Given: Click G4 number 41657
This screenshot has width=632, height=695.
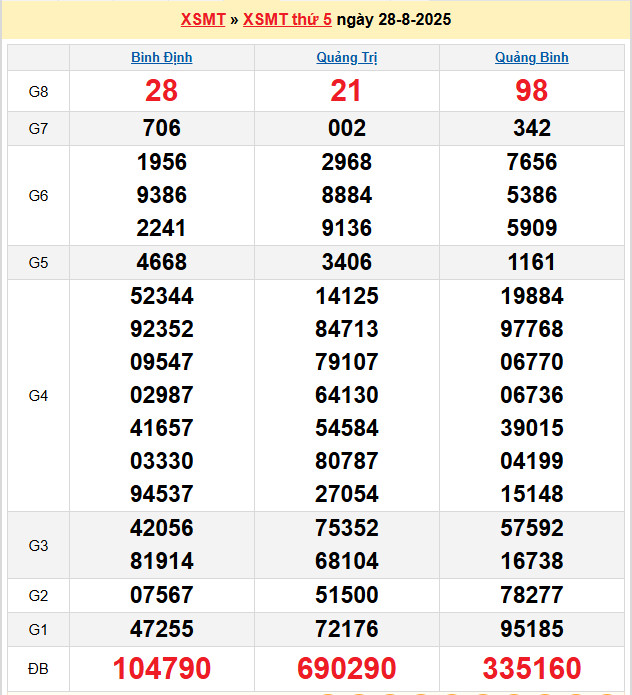Looking at the screenshot, I should click(161, 428).
